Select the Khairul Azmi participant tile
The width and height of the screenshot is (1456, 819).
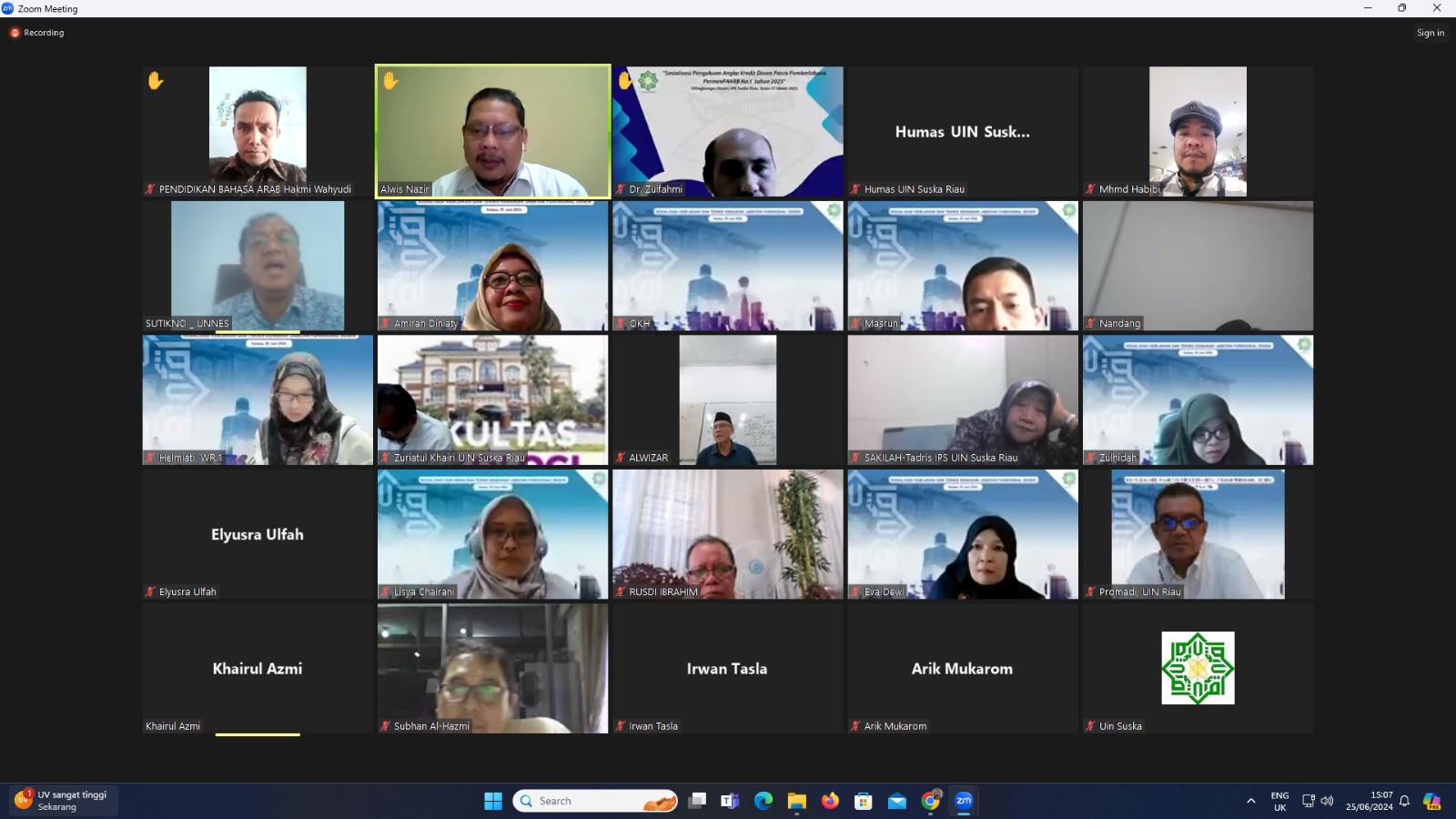click(258, 668)
